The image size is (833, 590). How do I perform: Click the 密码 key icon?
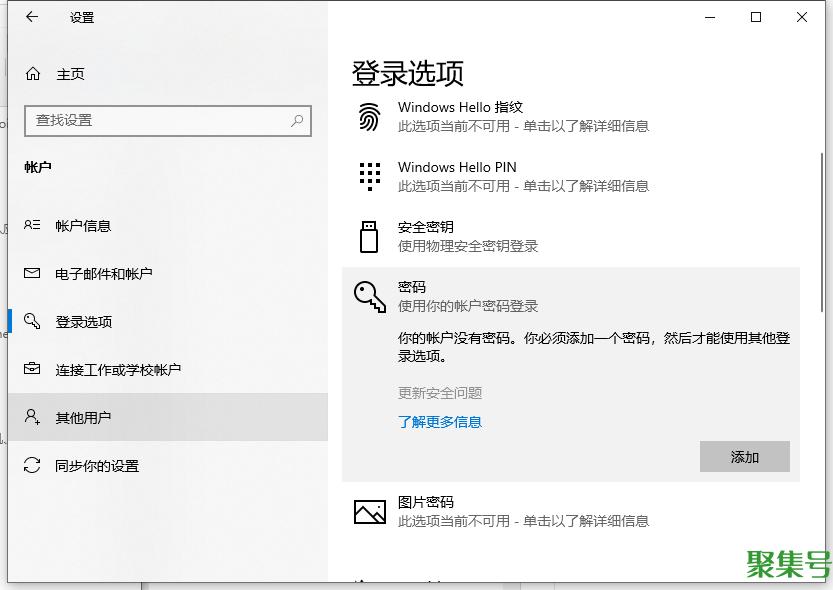370,296
